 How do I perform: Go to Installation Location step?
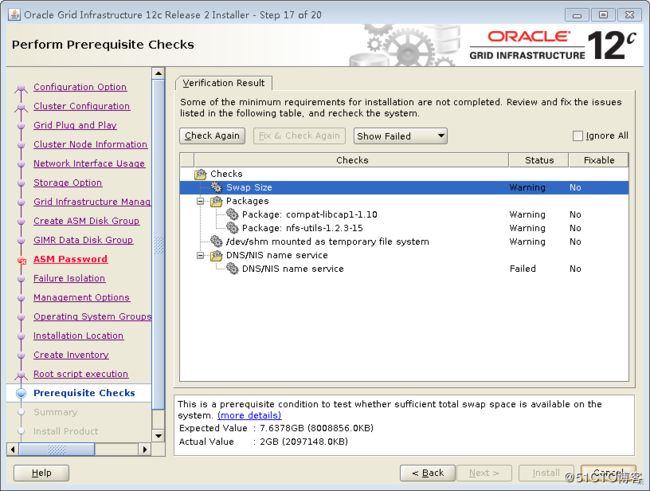click(x=78, y=335)
